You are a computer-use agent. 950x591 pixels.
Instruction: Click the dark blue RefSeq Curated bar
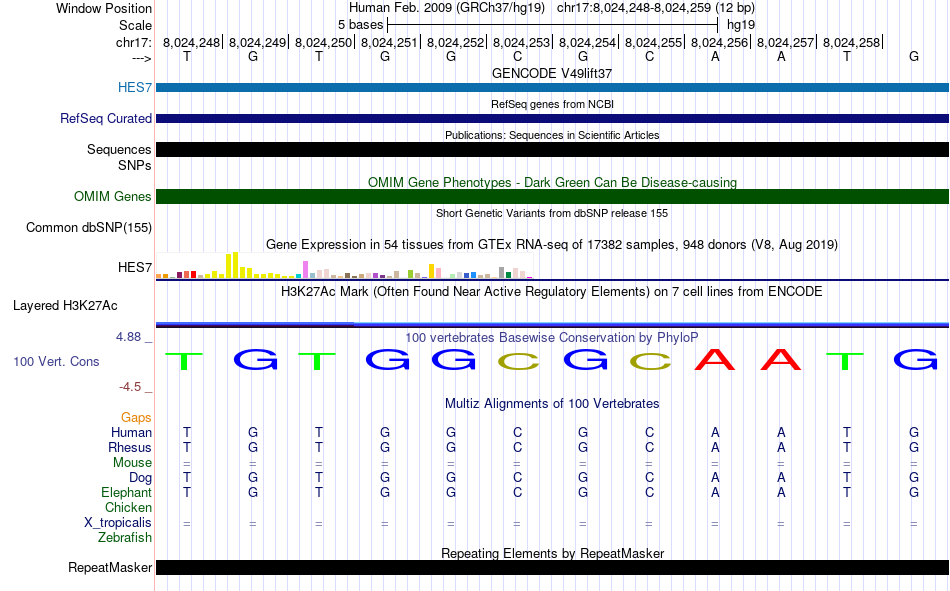coord(553,118)
